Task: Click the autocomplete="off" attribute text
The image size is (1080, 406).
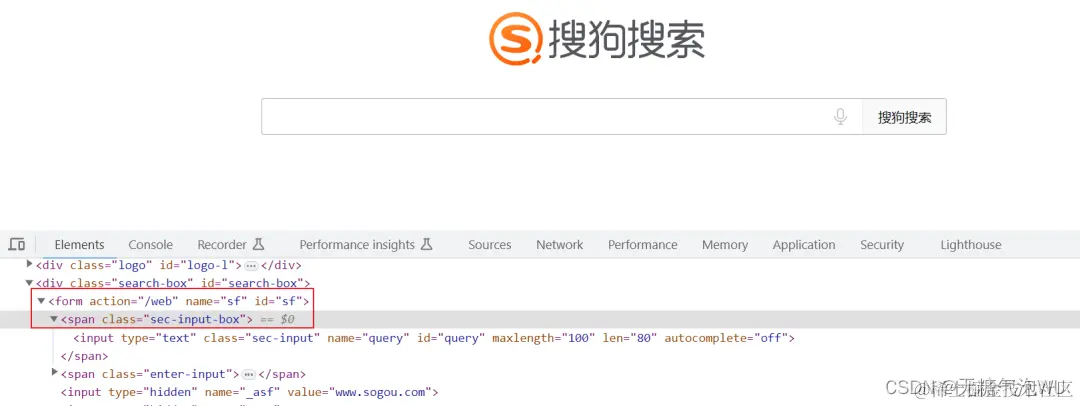Action: point(727,338)
